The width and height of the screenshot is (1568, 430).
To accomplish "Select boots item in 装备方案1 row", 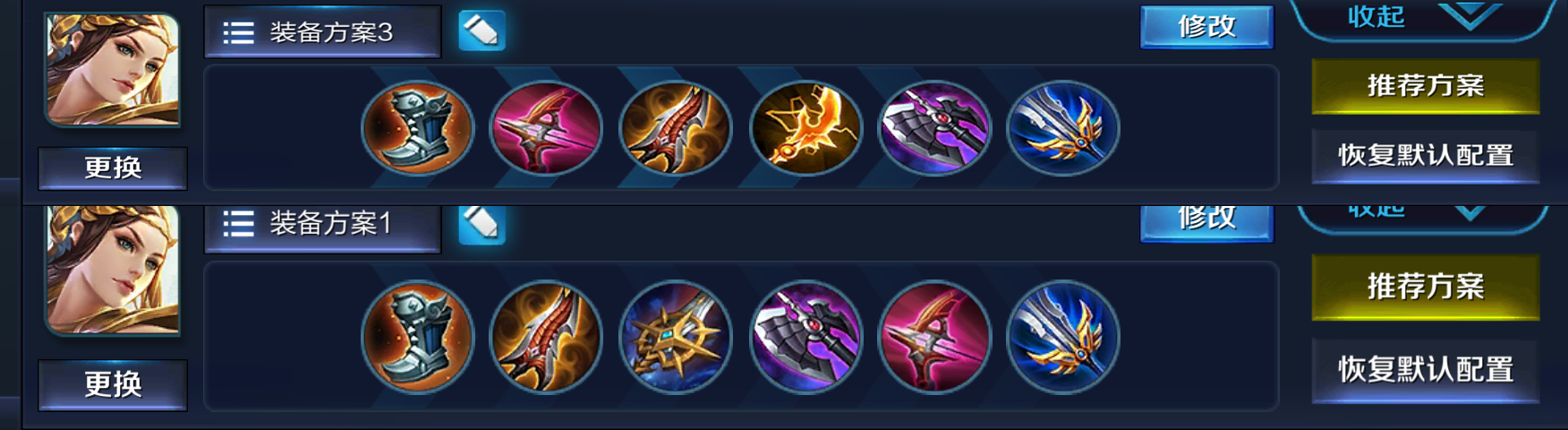I will click(417, 337).
